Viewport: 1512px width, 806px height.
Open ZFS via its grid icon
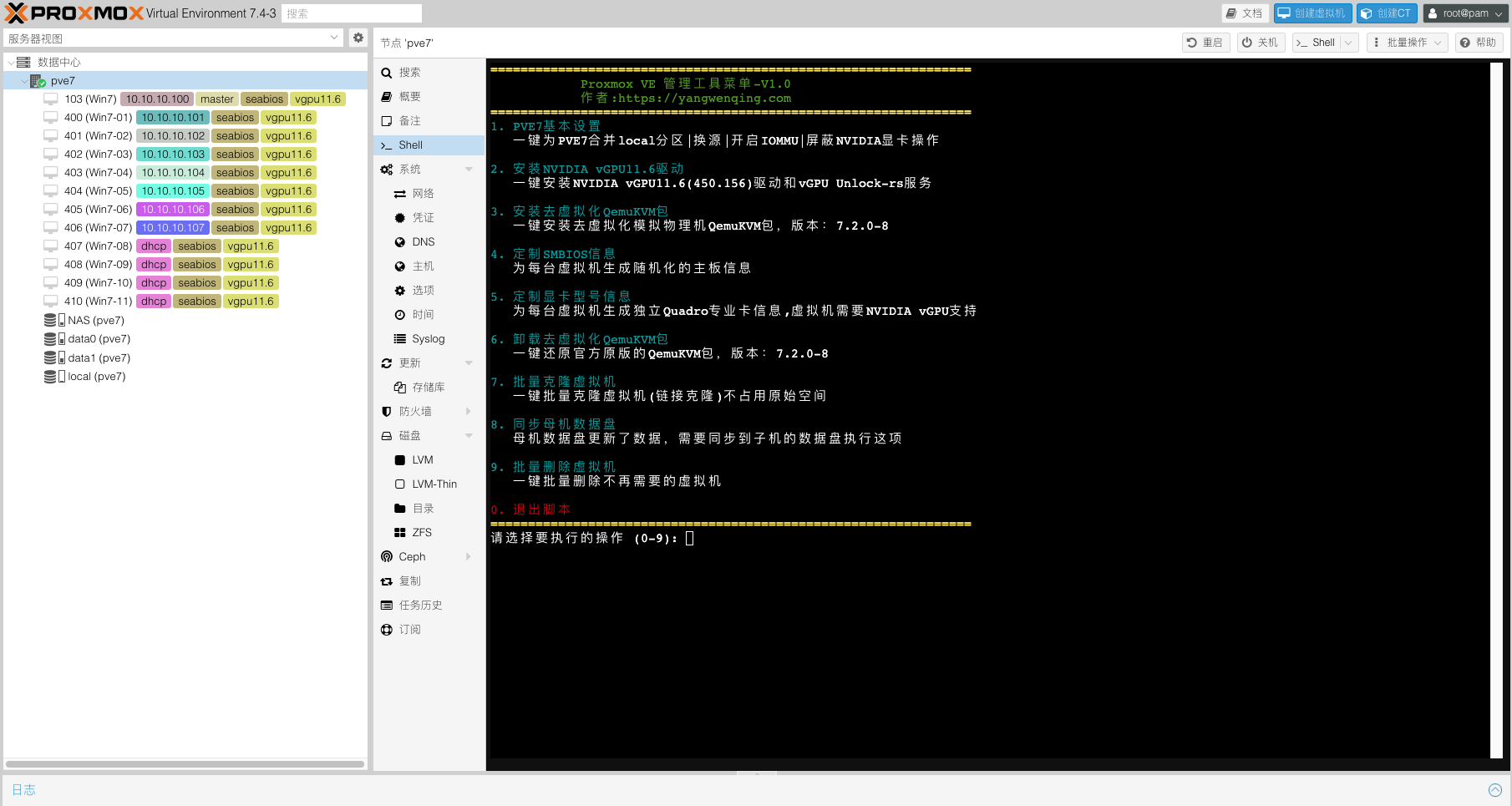[x=400, y=533]
